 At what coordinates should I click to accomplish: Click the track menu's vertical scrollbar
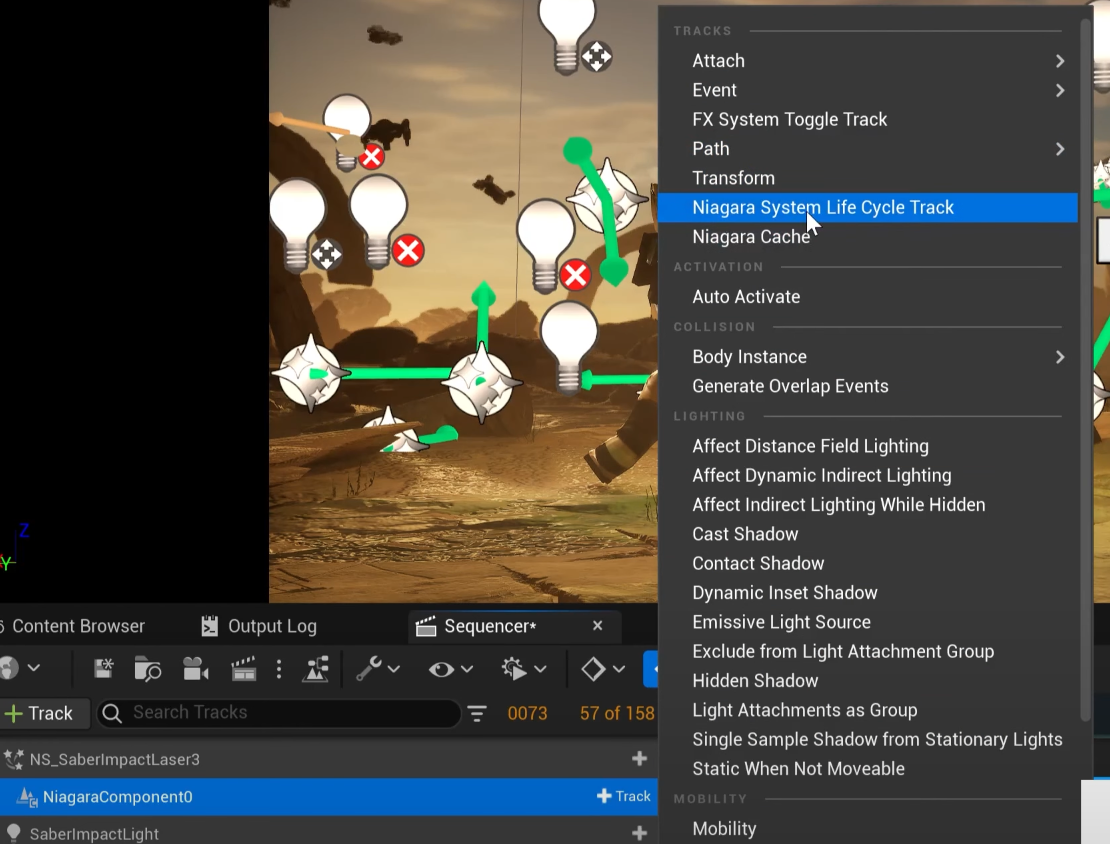coord(1086,370)
